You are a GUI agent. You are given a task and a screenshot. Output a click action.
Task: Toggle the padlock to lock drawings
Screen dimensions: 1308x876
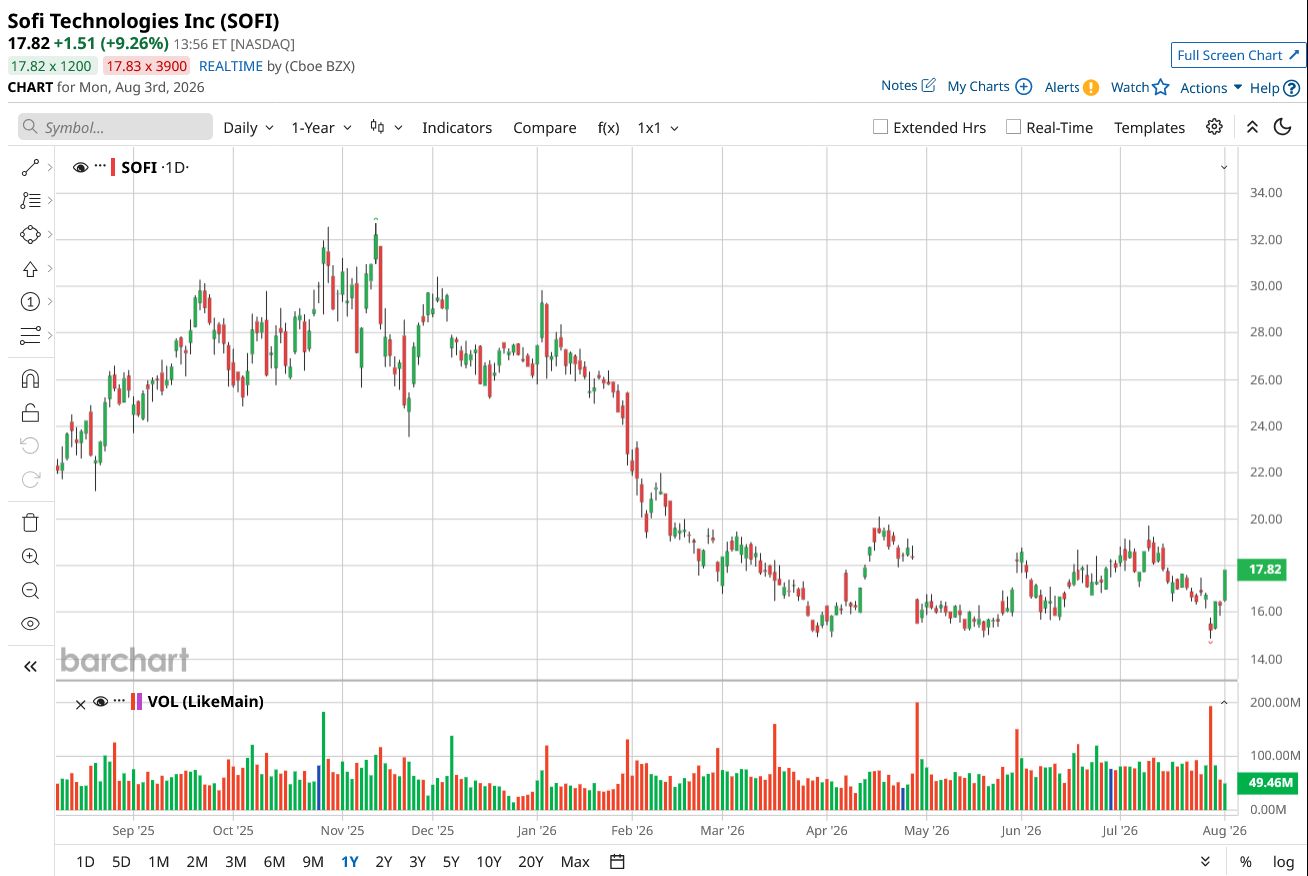coord(30,412)
